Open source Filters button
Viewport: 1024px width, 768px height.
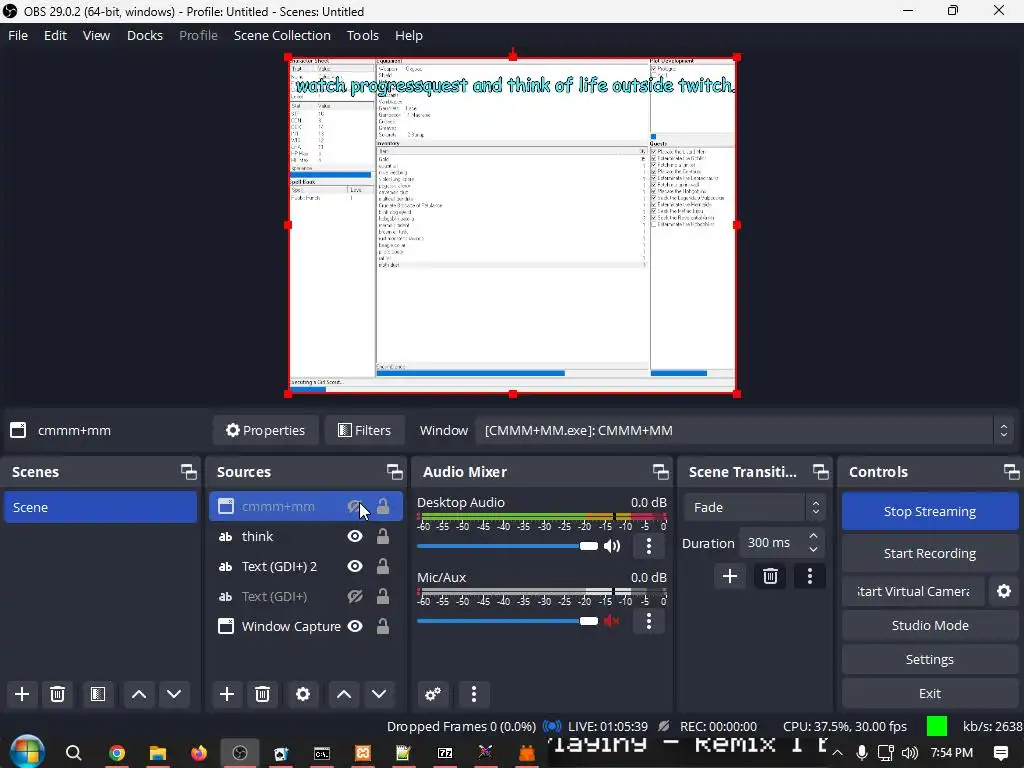coord(364,430)
